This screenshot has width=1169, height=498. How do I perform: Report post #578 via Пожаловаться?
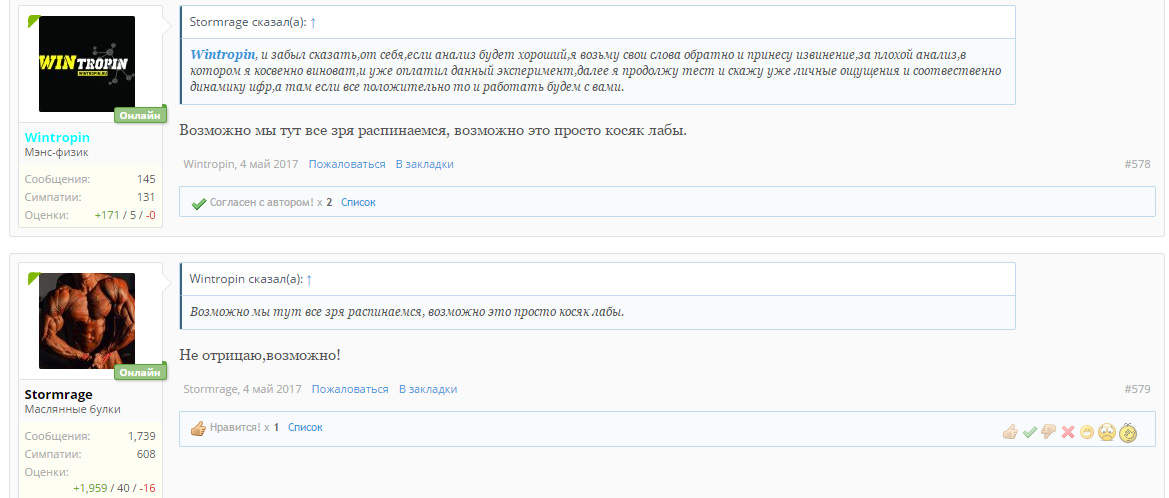(x=346, y=164)
